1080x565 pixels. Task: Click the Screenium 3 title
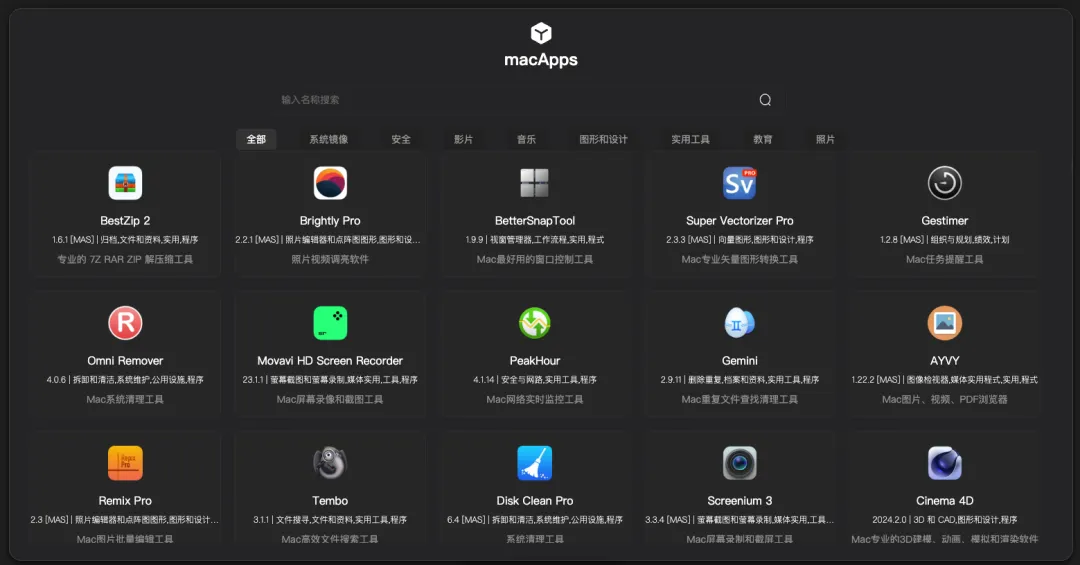tap(740, 500)
